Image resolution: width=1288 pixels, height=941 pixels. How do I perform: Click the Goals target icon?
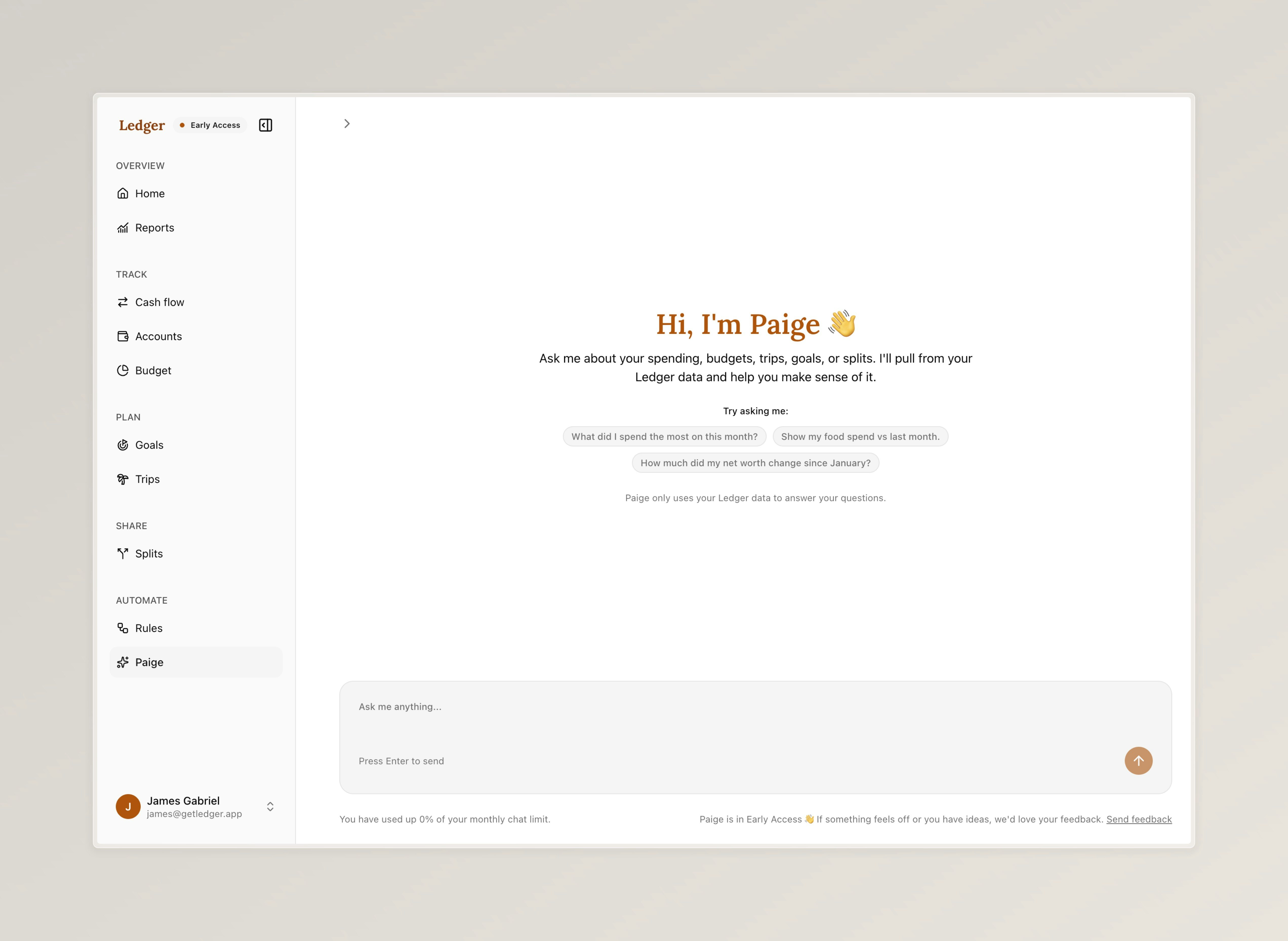[x=123, y=445]
